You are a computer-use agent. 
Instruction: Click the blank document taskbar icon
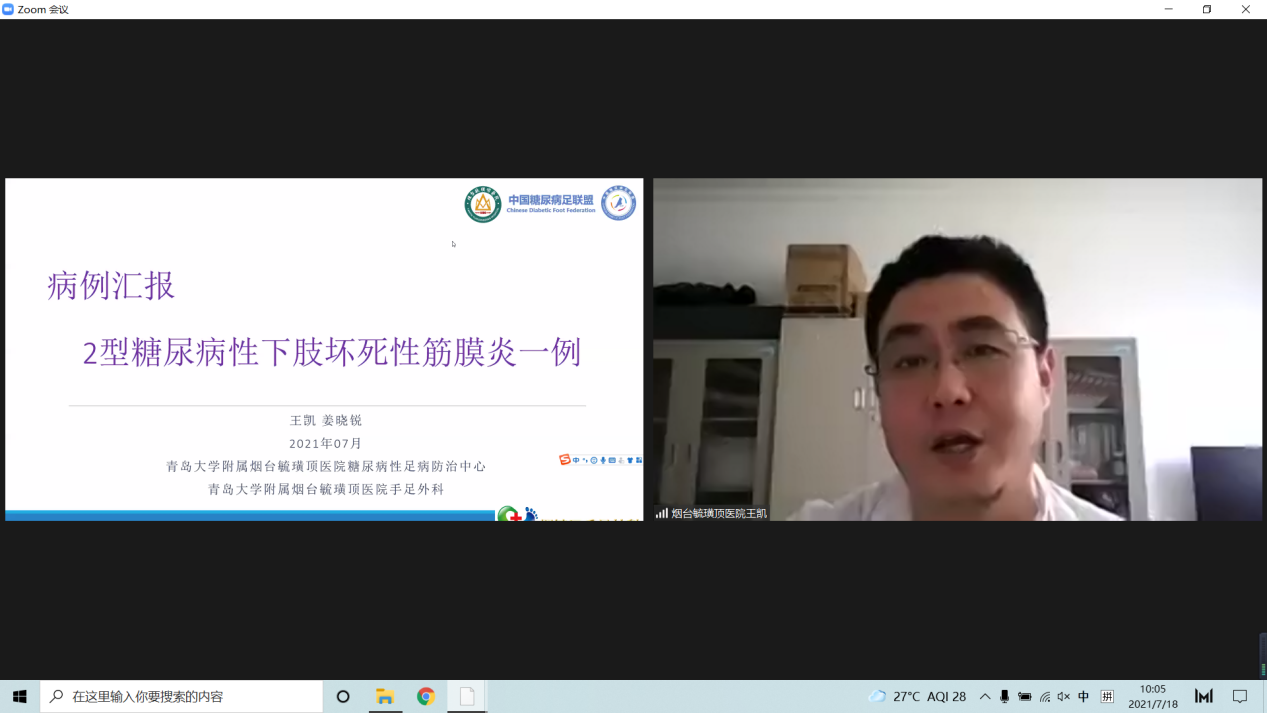467,696
